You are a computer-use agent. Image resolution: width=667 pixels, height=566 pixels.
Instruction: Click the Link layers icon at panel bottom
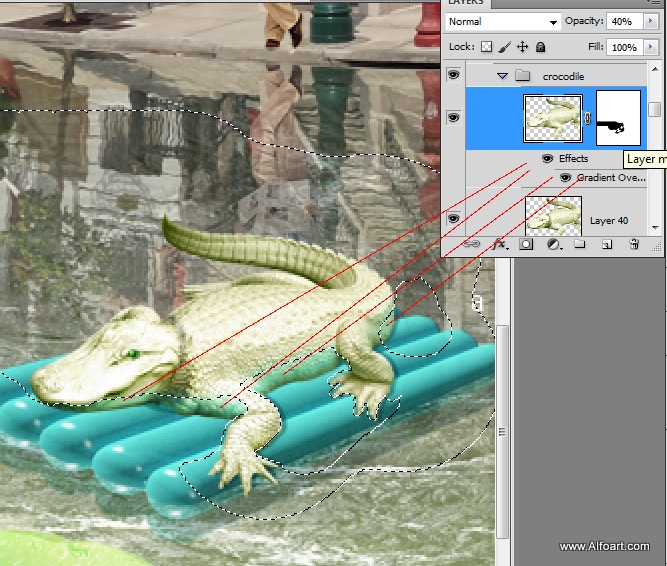(x=471, y=244)
